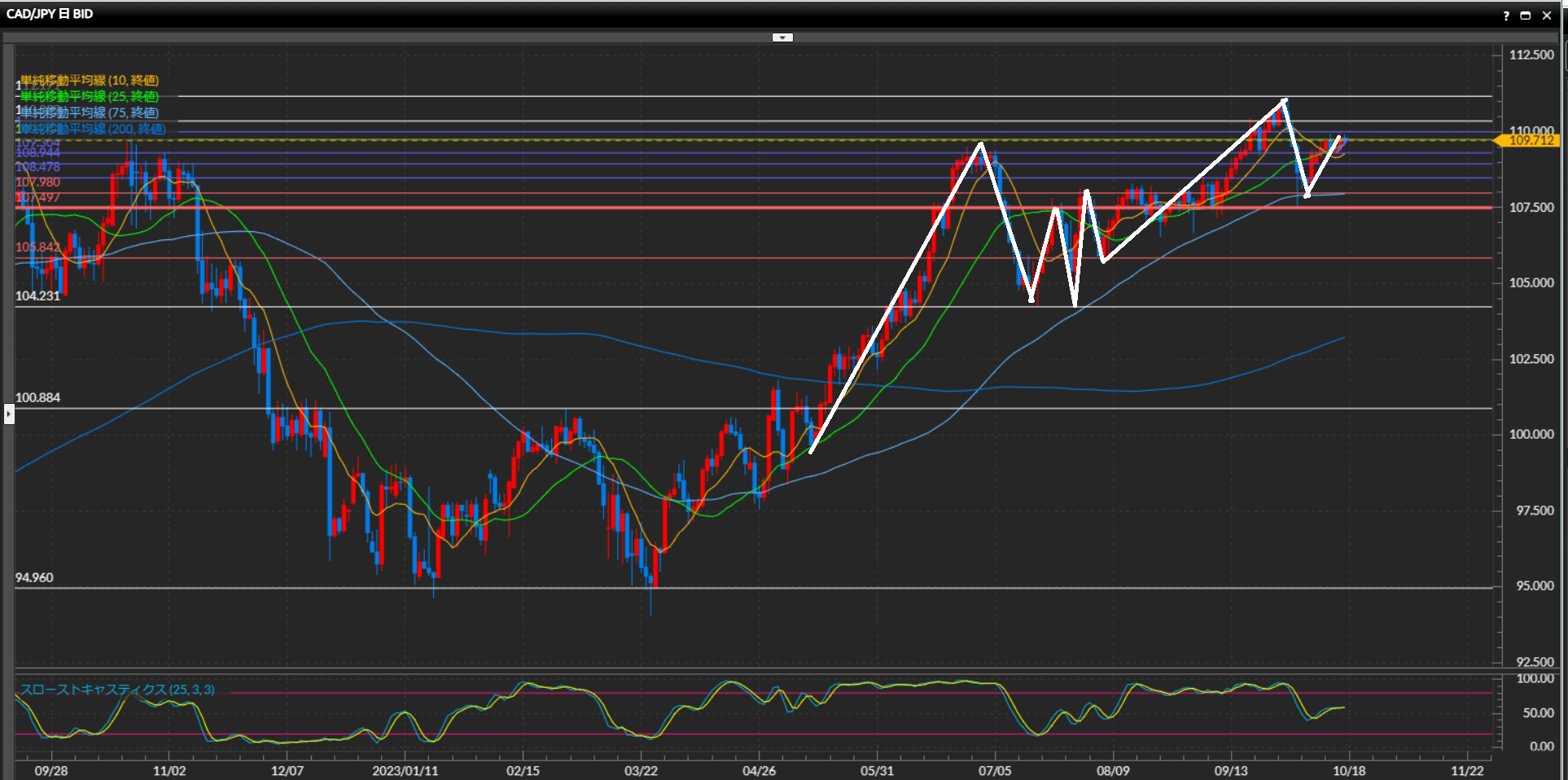Click the 94.960 horizontal line label
The image size is (1568, 780).
pos(34,578)
